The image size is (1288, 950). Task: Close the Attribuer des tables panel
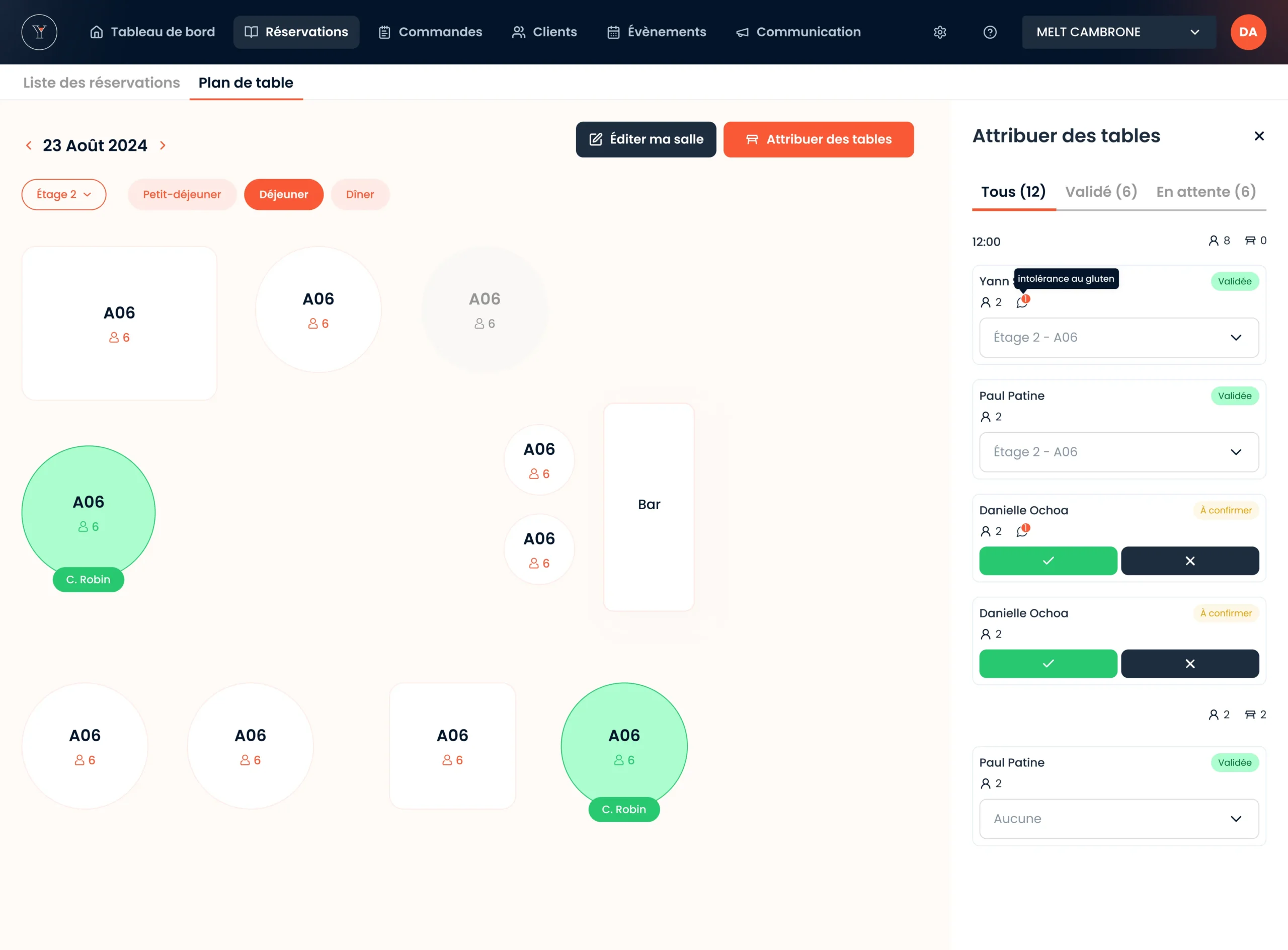[1259, 136]
